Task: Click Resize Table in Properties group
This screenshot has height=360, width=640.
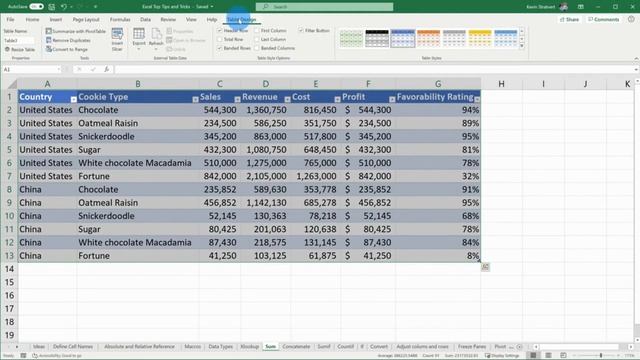Action: (20, 49)
